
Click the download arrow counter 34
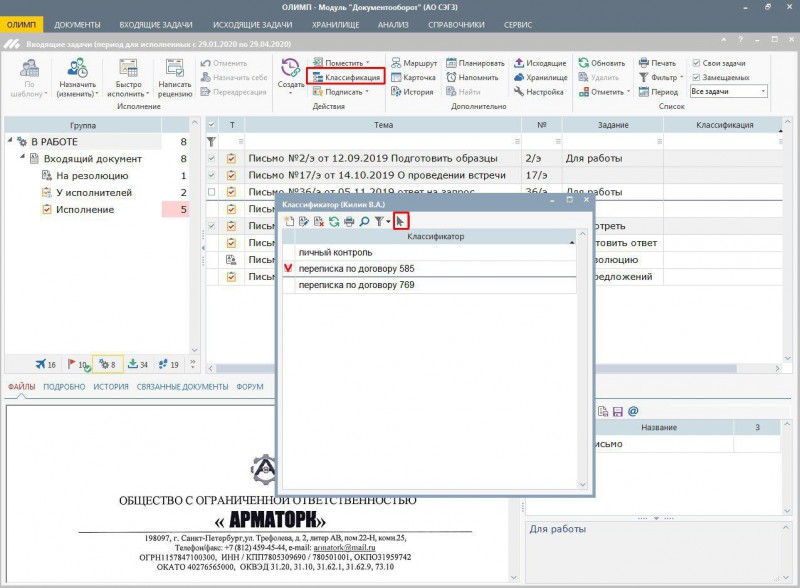tap(137, 364)
